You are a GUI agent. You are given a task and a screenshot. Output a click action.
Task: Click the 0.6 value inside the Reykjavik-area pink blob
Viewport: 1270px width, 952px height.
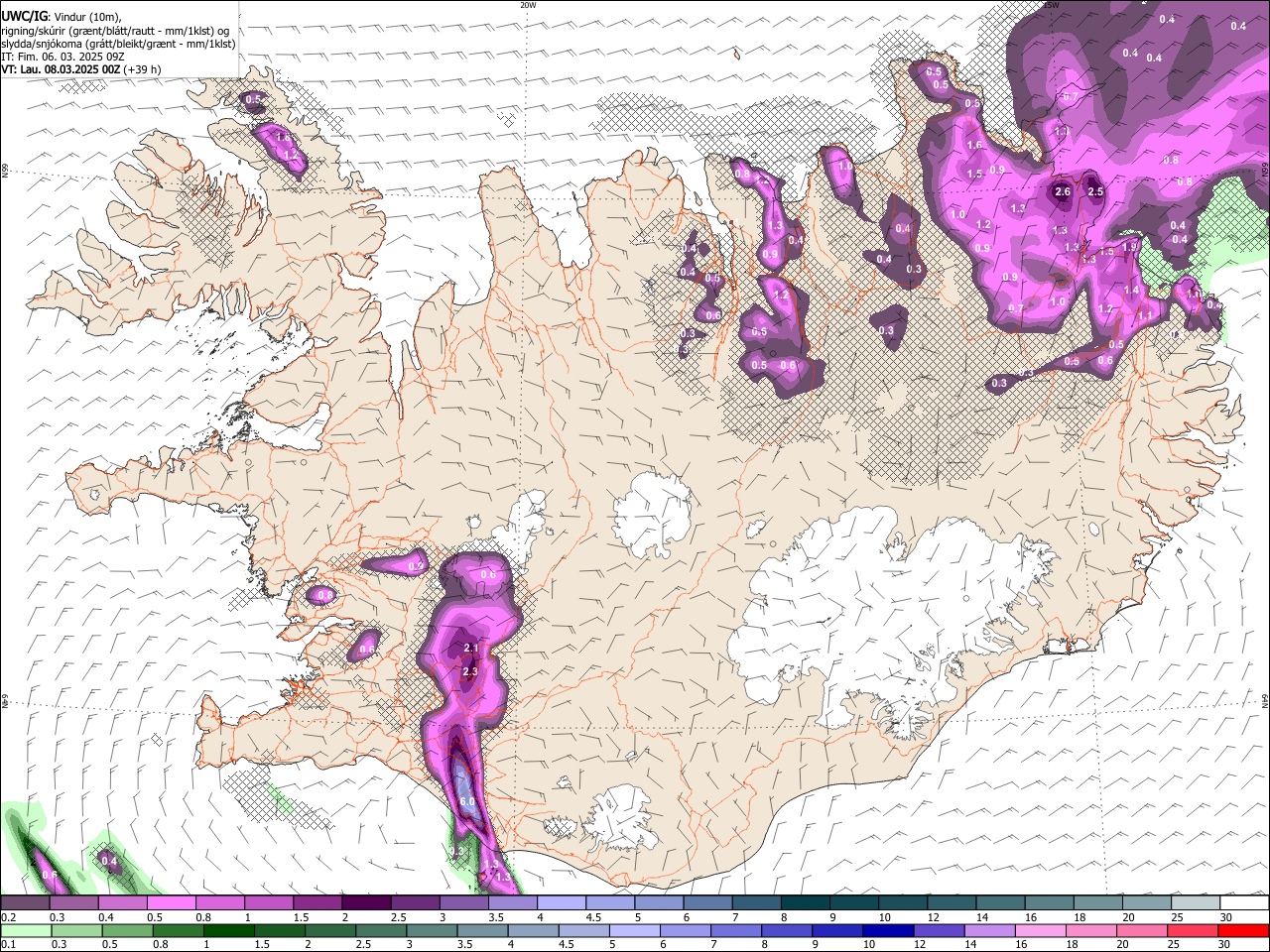click(367, 650)
